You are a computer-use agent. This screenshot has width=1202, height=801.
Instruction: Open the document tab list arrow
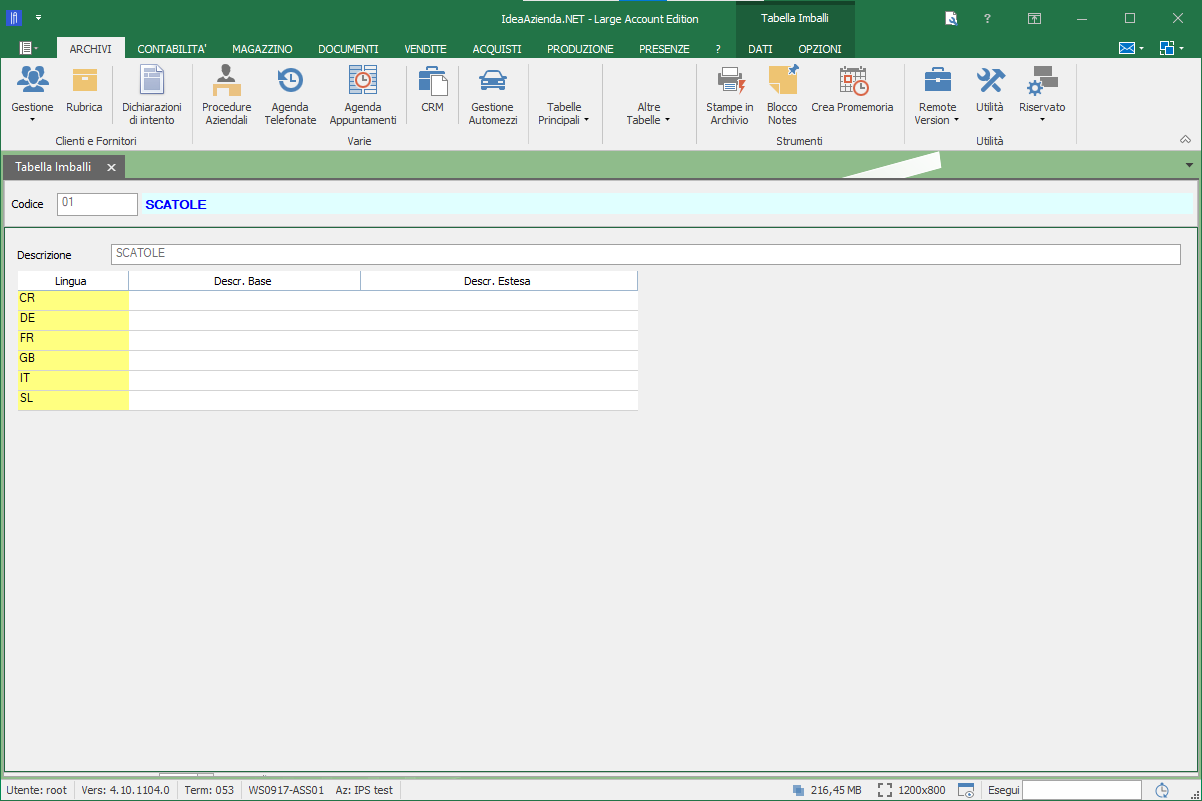[x=1189, y=165]
